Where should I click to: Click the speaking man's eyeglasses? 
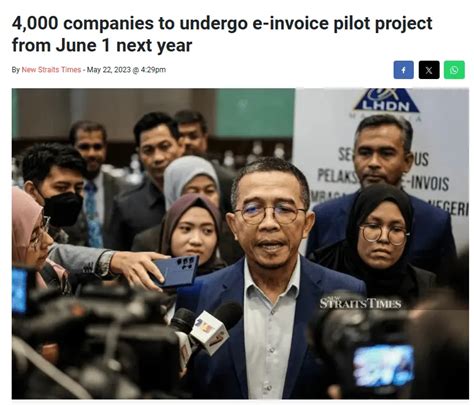pos(269,214)
